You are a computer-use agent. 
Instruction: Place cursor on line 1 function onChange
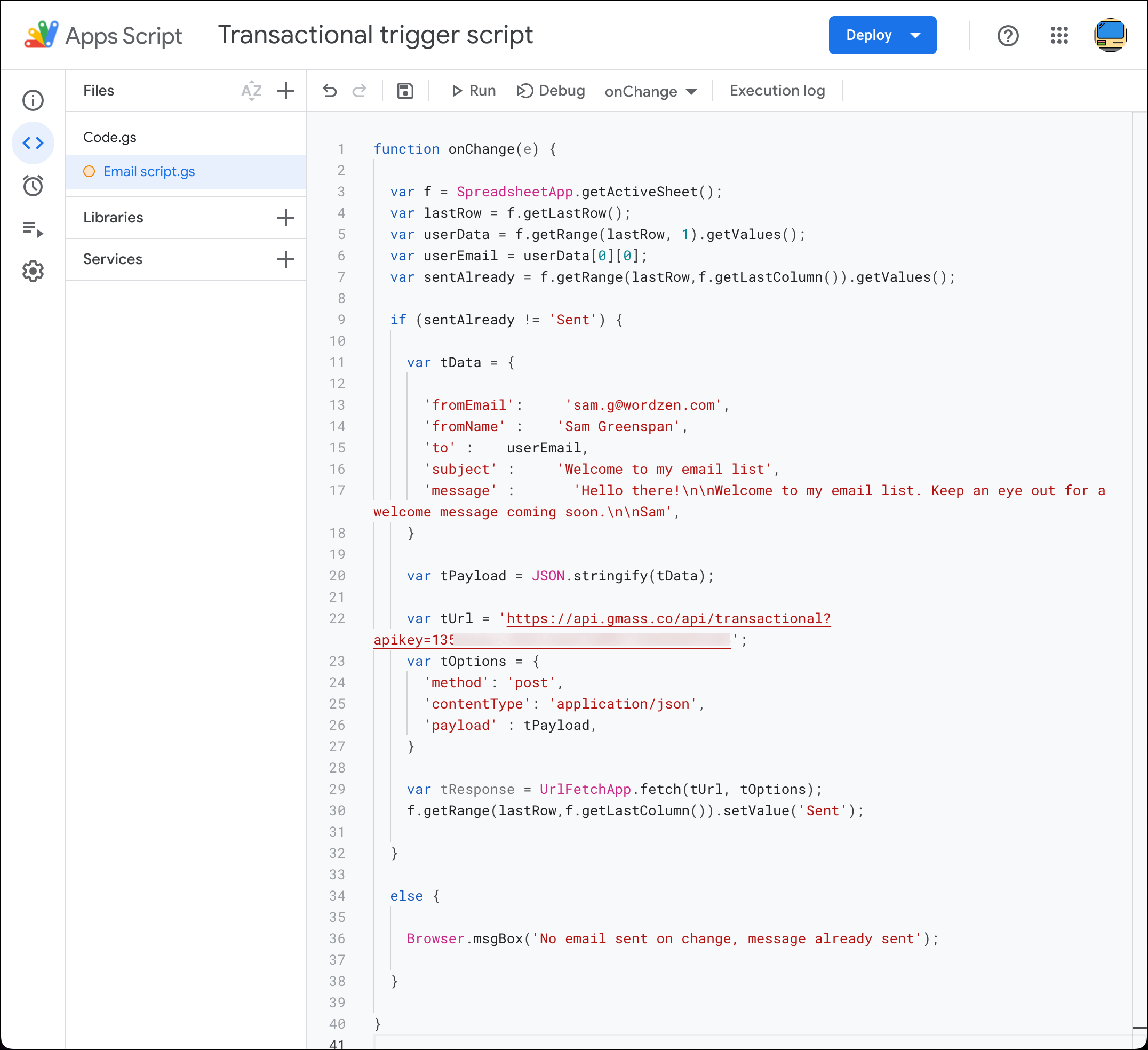pyautogui.click(x=465, y=149)
